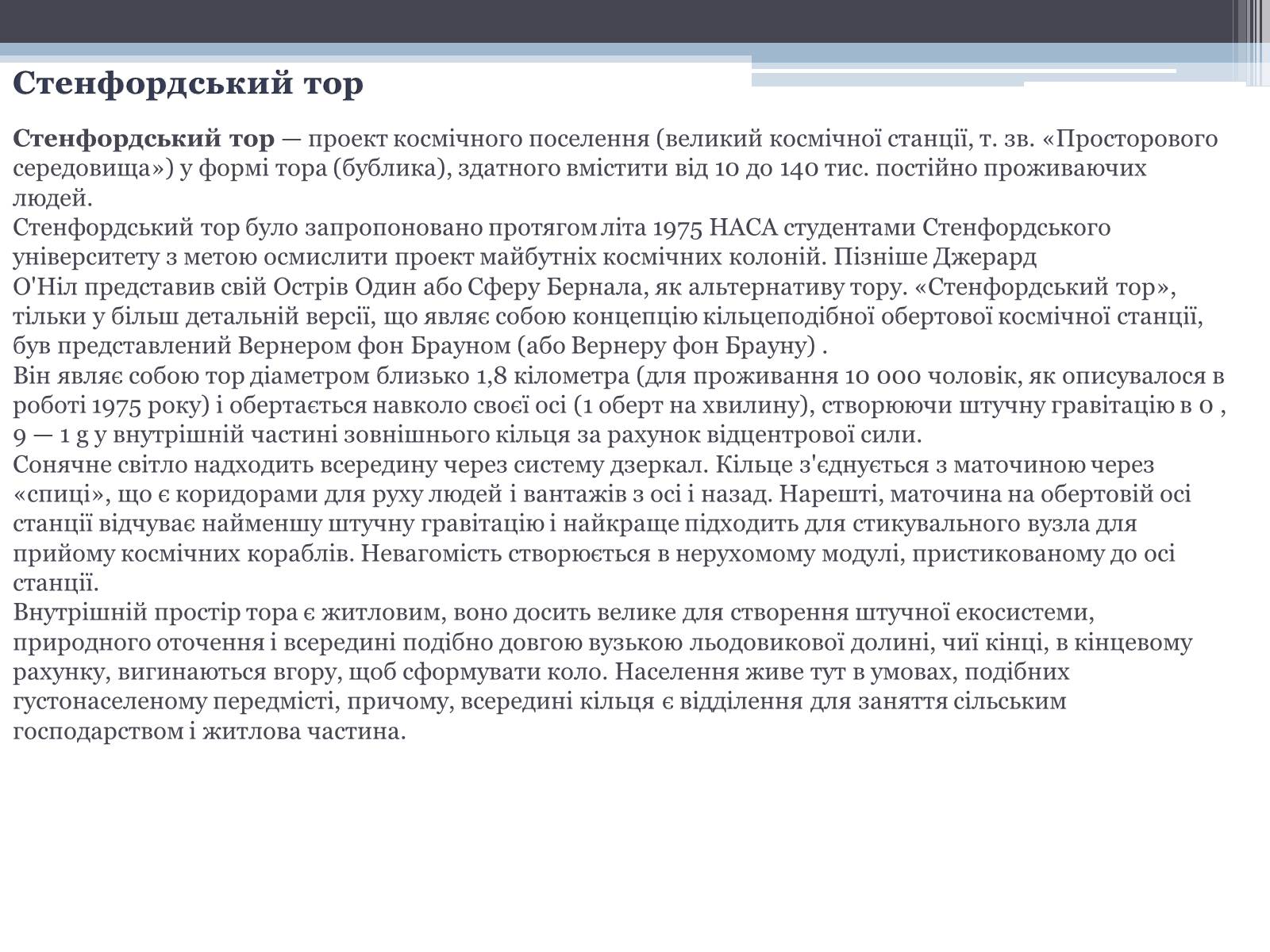Click the phrase 'Острів Один або Сферу Бернала'
This screenshot has height=952, width=1270.
click(x=462, y=287)
